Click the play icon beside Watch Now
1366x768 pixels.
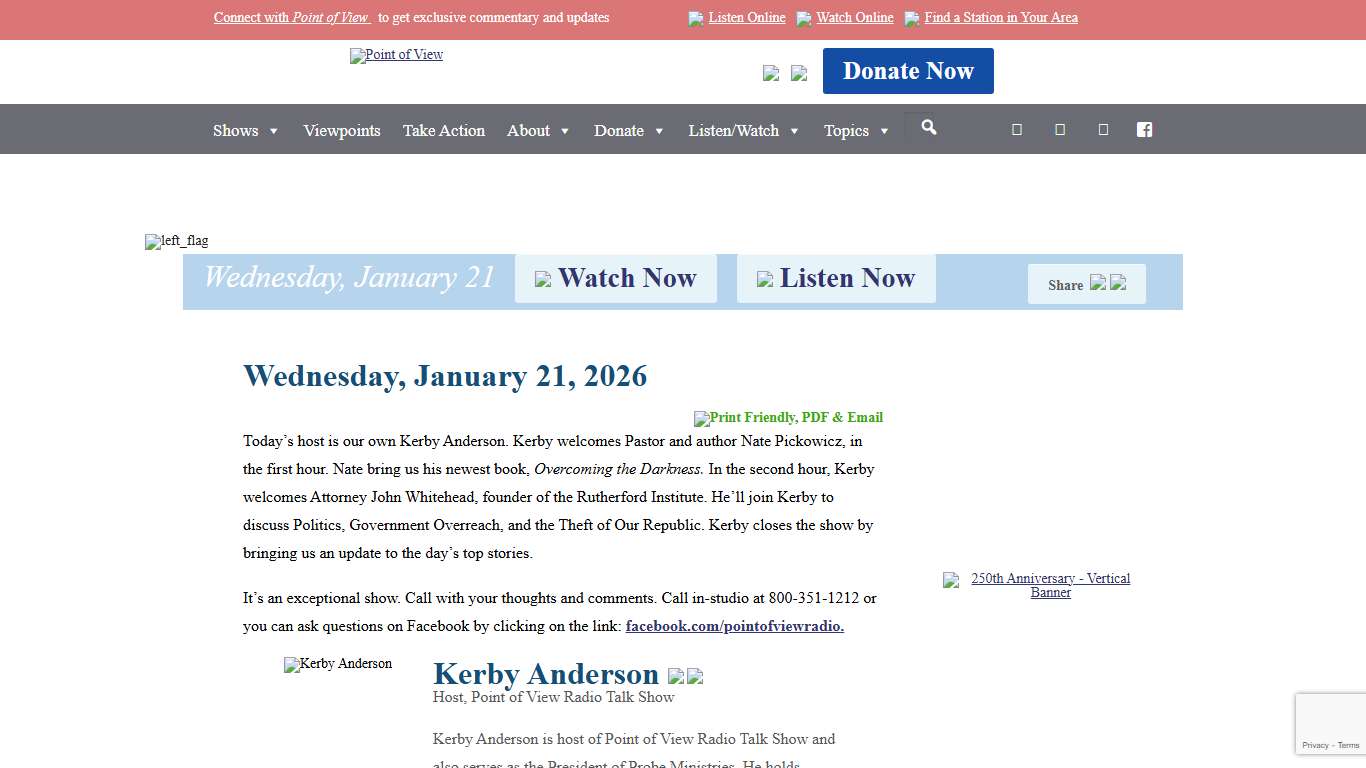pos(543,278)
